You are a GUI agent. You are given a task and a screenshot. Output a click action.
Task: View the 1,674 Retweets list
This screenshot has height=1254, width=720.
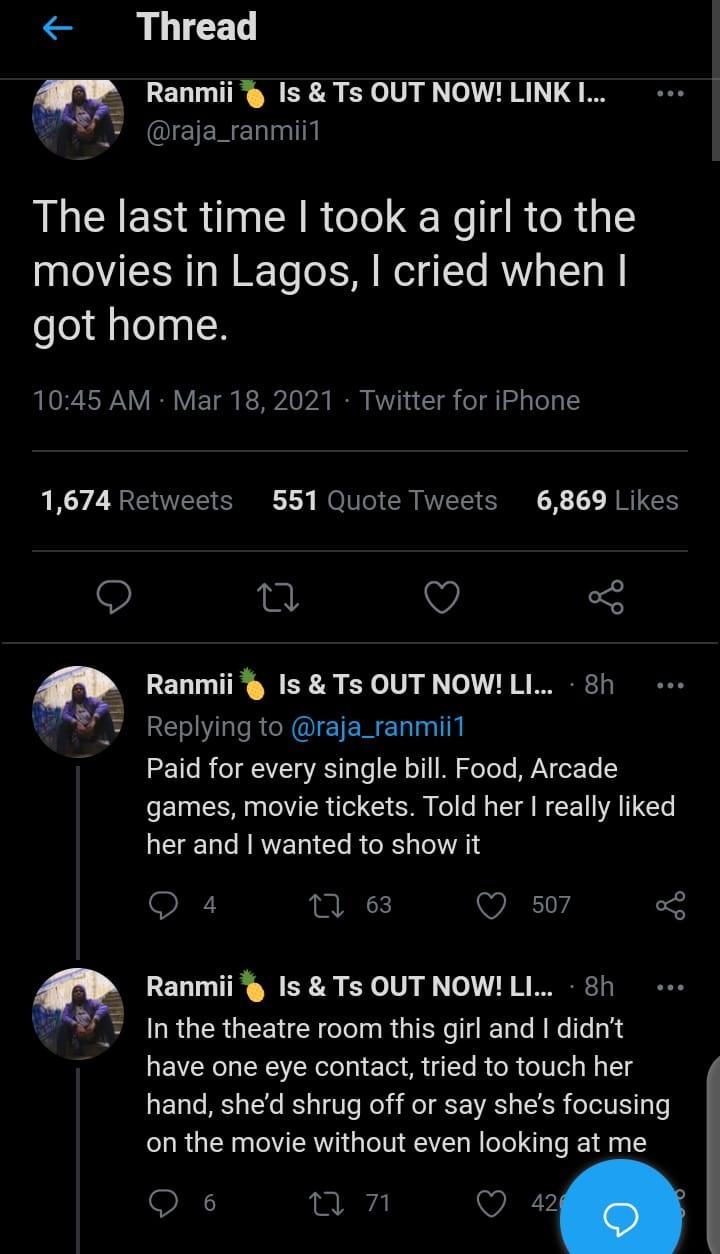click(x=137, y=500)
